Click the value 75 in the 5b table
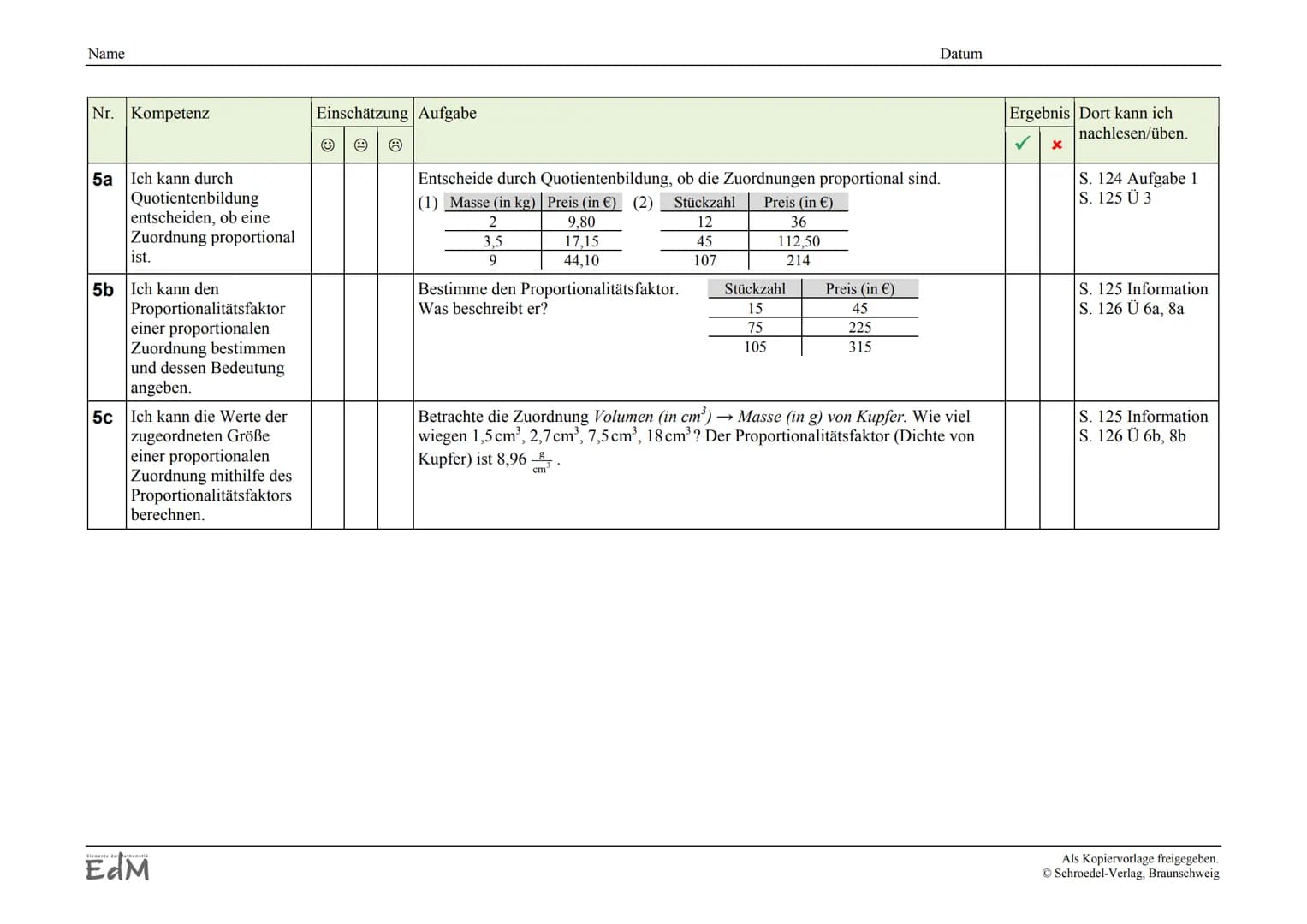Screen dimensions: 1307x924 tap(754, 327)
